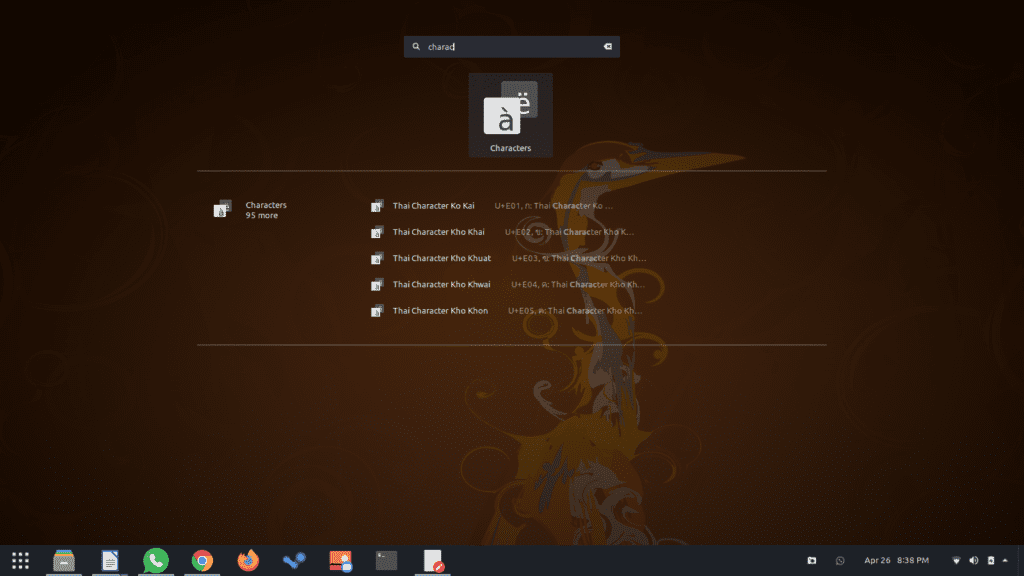This screenshot has height=576, width=1024.
Task: Open the file manager from the taskbar
Action: tap(64, 561)
